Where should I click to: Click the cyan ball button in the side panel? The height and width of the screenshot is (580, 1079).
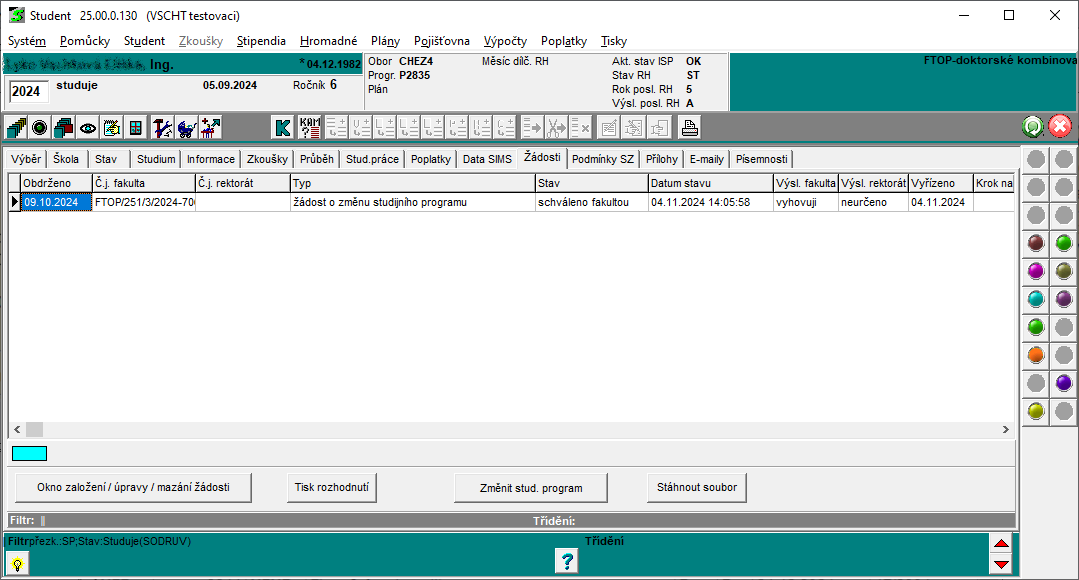(1036, 298)
